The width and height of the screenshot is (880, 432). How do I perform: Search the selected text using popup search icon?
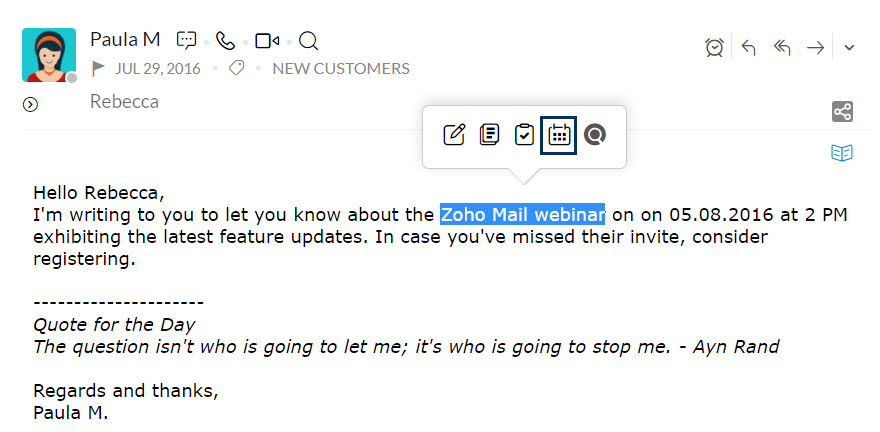[x=595, y=134]
